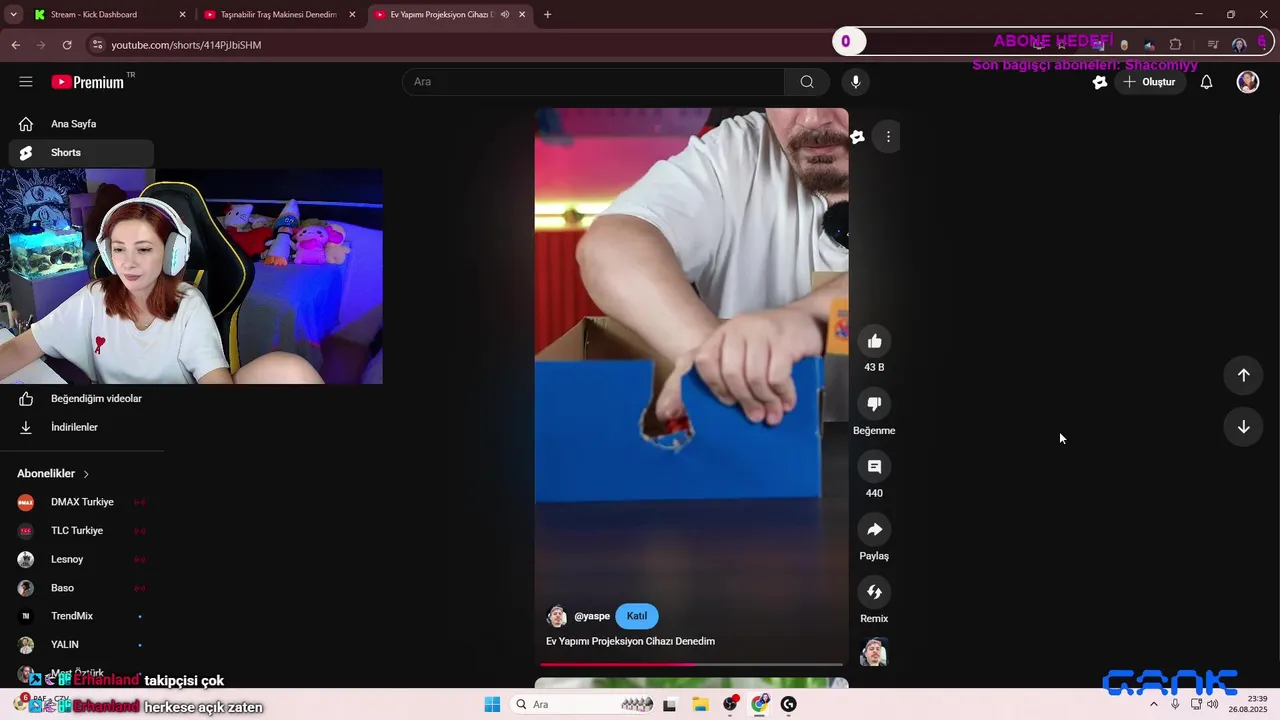The height and width of the screenshot is (720, 1280).
Task: Click the Short's progress bar
Action: (691, 664)
